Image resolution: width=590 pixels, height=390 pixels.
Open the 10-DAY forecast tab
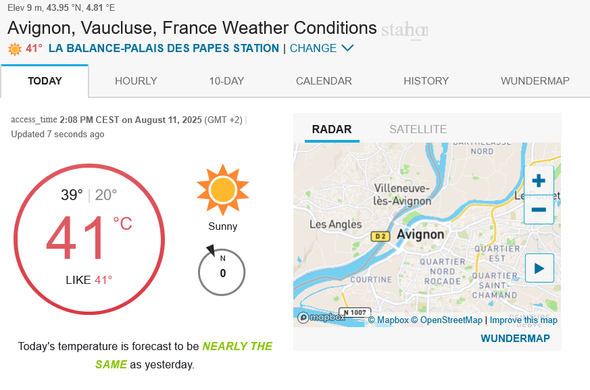point(227,81)
